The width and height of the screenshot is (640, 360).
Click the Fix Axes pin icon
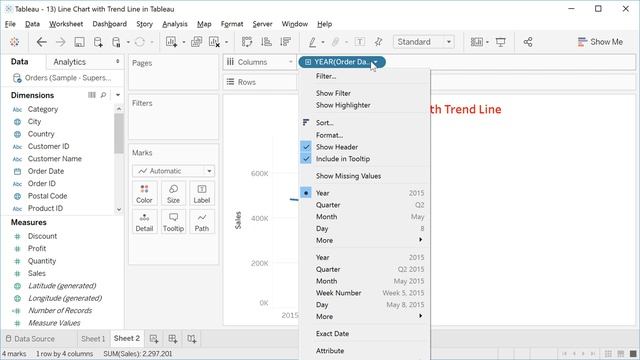point(378,42)
